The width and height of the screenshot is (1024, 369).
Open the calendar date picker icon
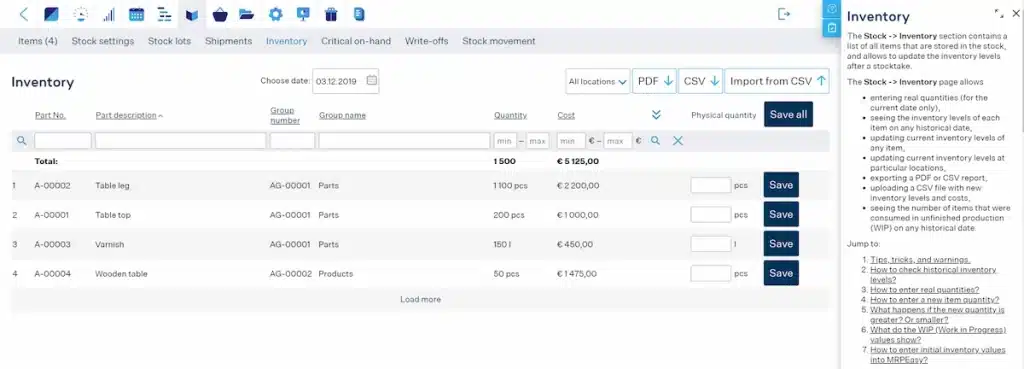click(371, 81)
